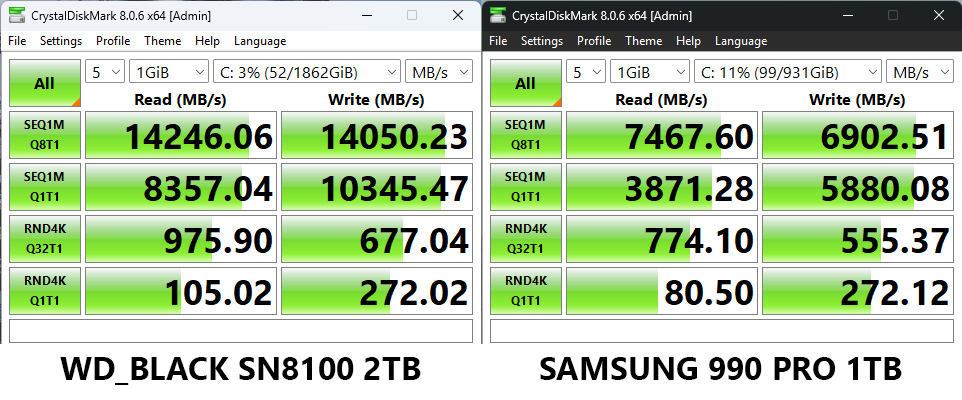Click the Read (MB/s) header in the right window
Image resolution: width=962 pixels, height=400 pixels.
click(x=661, y=99)
